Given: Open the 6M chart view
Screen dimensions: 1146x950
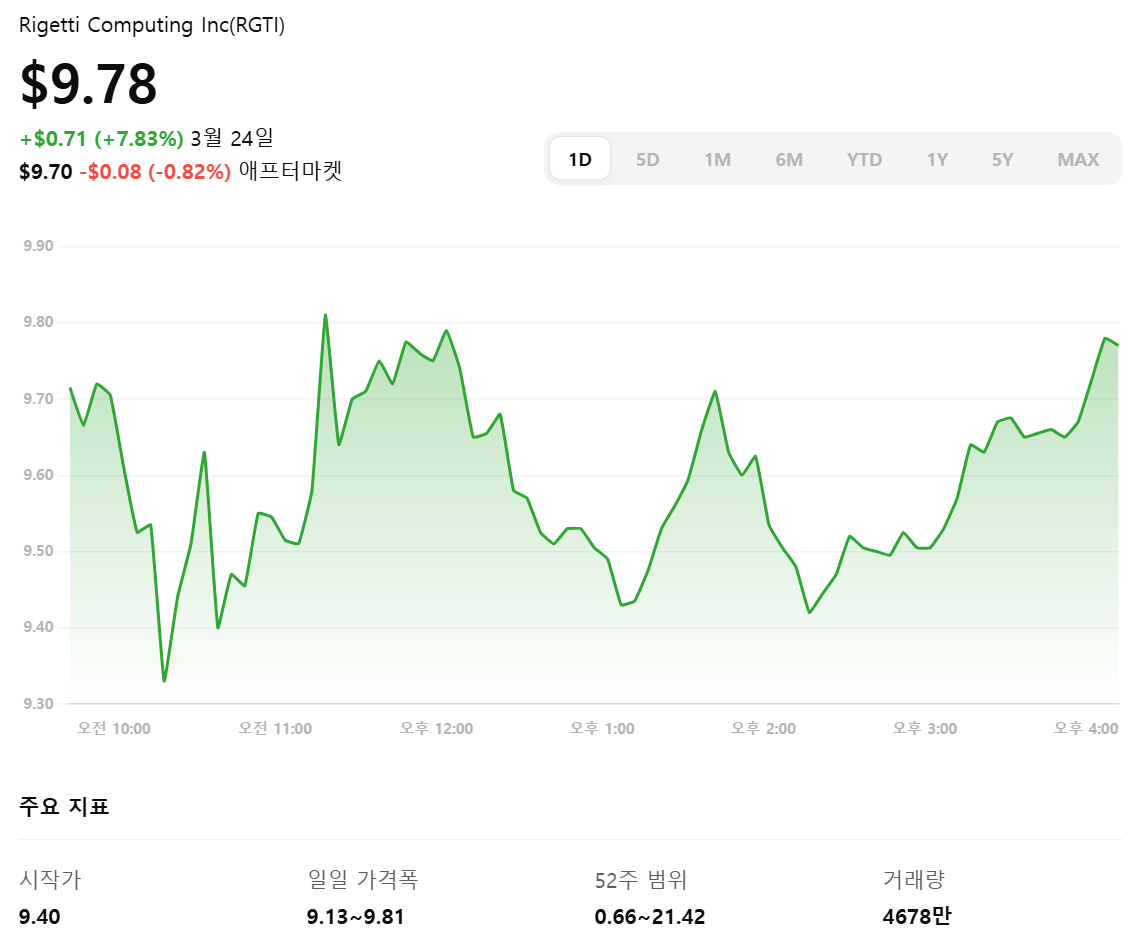Looking at the screenshot, I should click(789, 158).
